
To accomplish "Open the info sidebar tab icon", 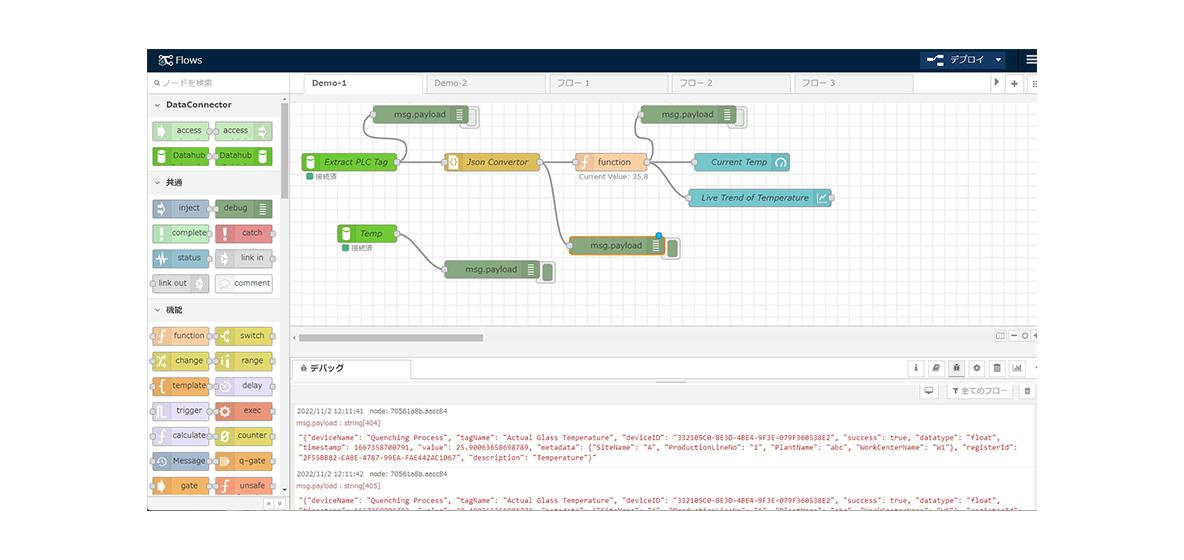I will [915, 368].
